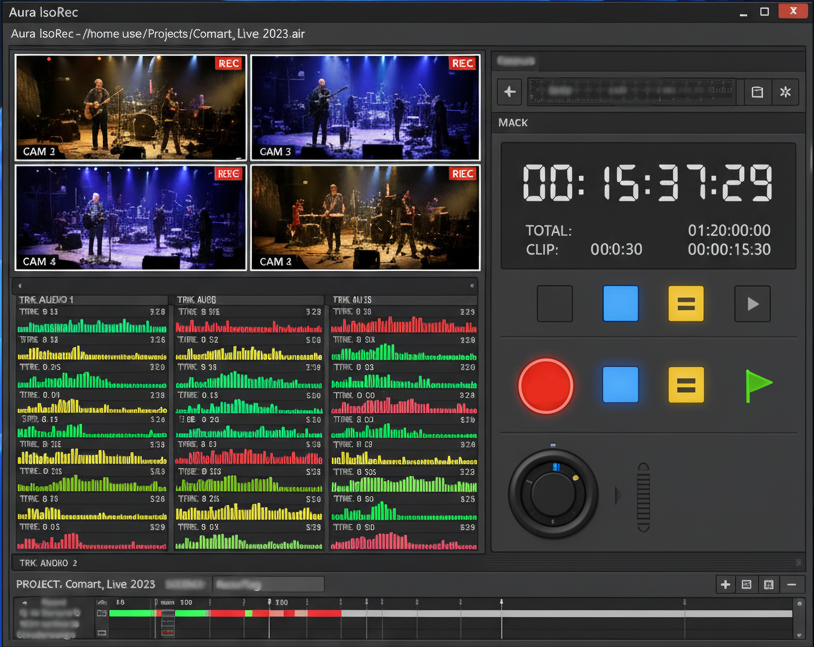The height and width of the screenshot is (647, 814).
Task: Click the CAM 4 video thumbnail
Action: click(x=130, y=215)
